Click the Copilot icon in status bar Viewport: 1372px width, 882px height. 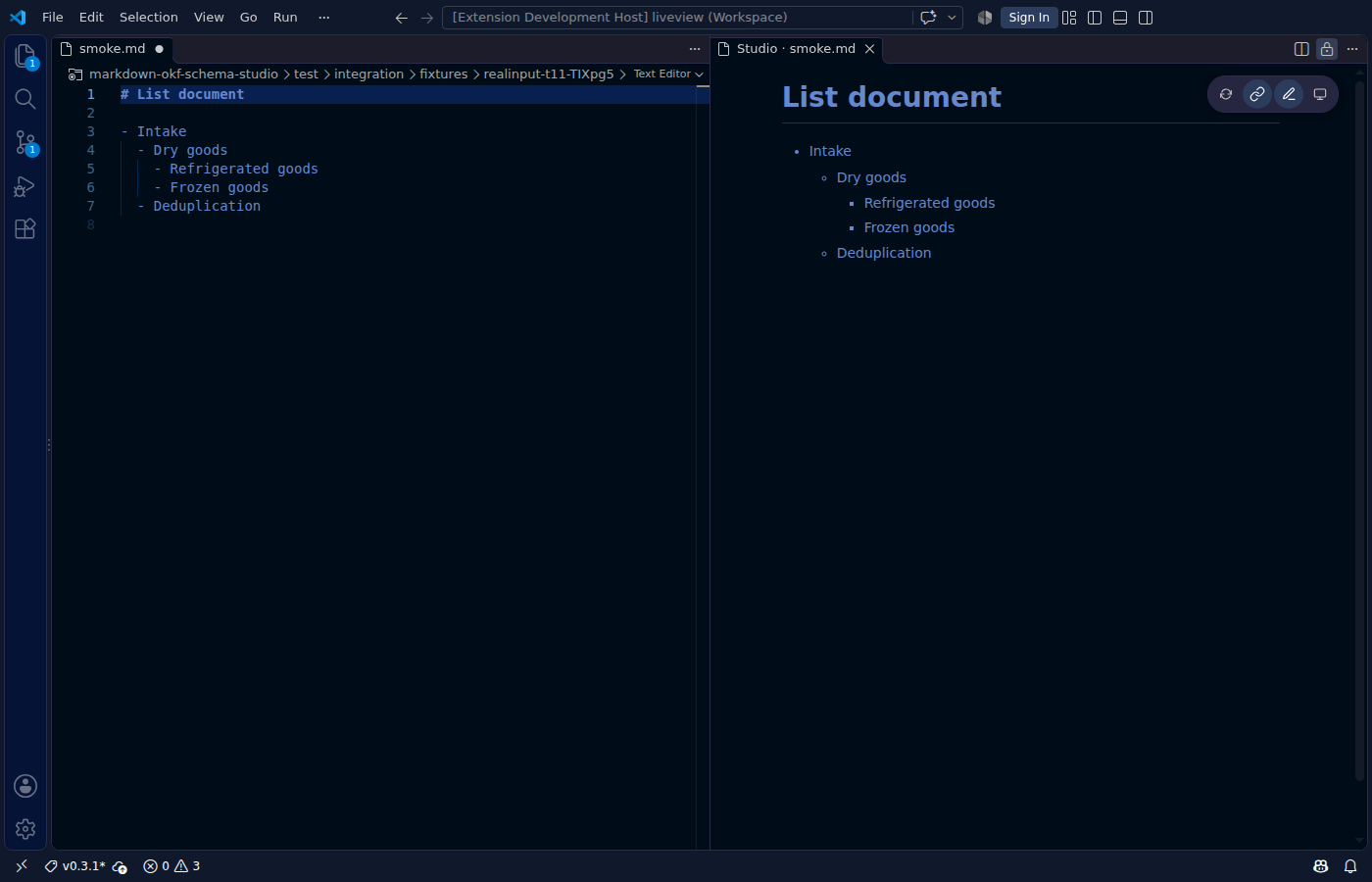pos(1321,866)
